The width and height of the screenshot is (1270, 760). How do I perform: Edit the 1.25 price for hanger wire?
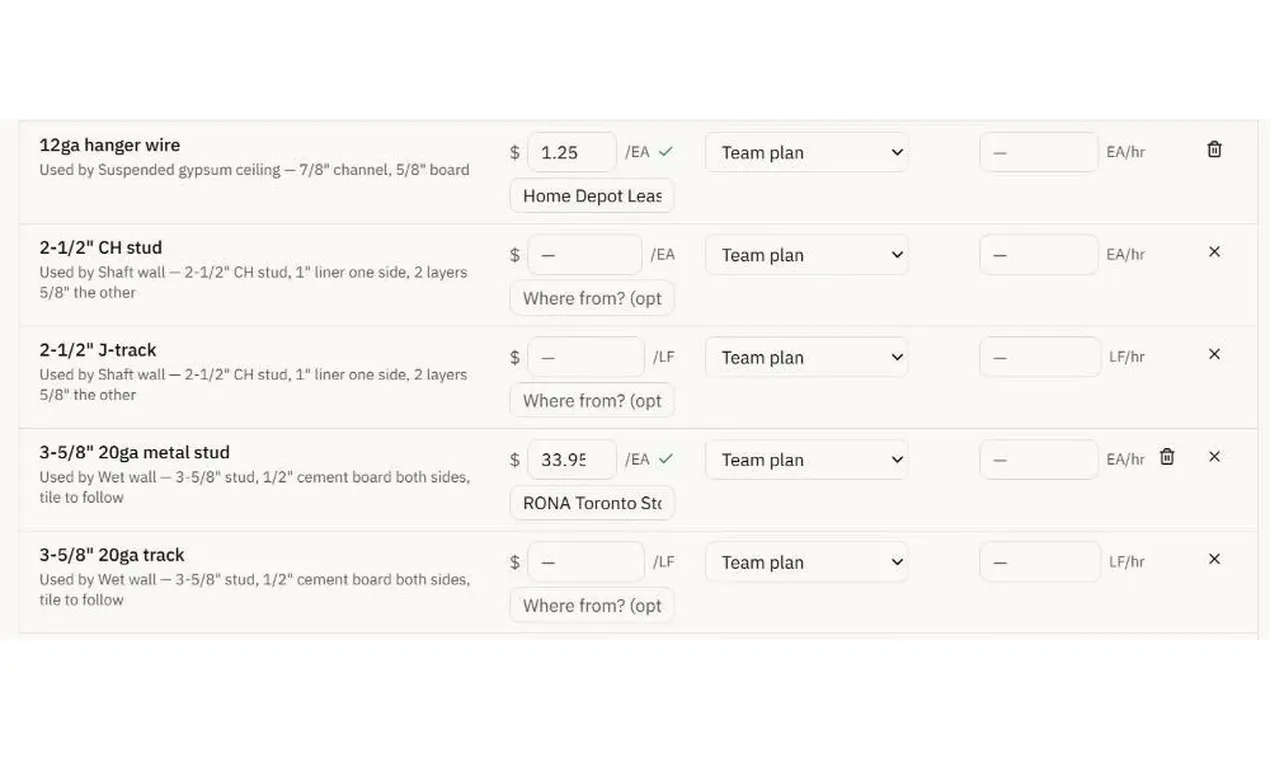pyautogui.click(x=572, y=152)
